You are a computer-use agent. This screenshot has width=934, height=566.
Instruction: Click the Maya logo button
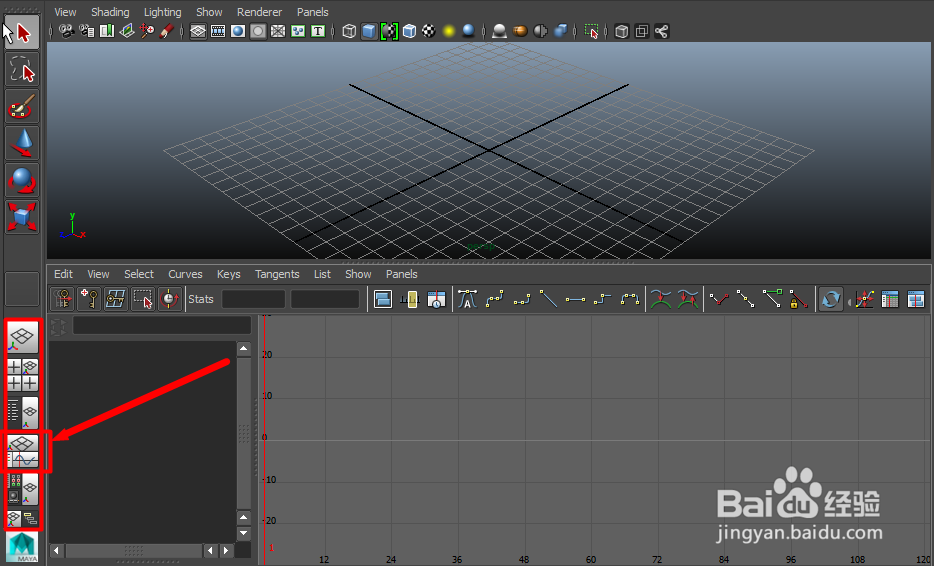23,547
